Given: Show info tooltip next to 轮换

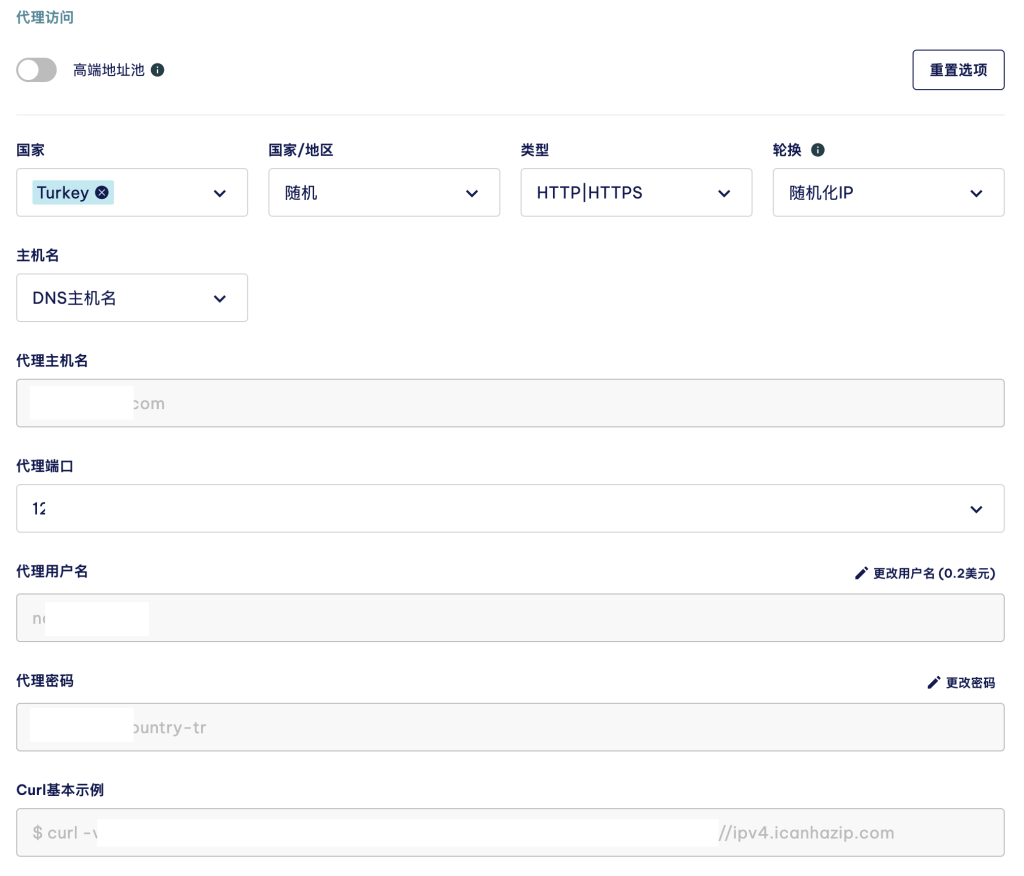Looking at the screenshot, I should coord(818,150).
